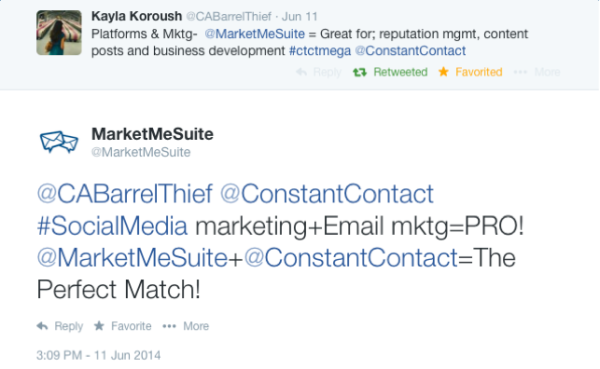Open @ConstantContact mention in Kayla's tweet

(410, 51)
